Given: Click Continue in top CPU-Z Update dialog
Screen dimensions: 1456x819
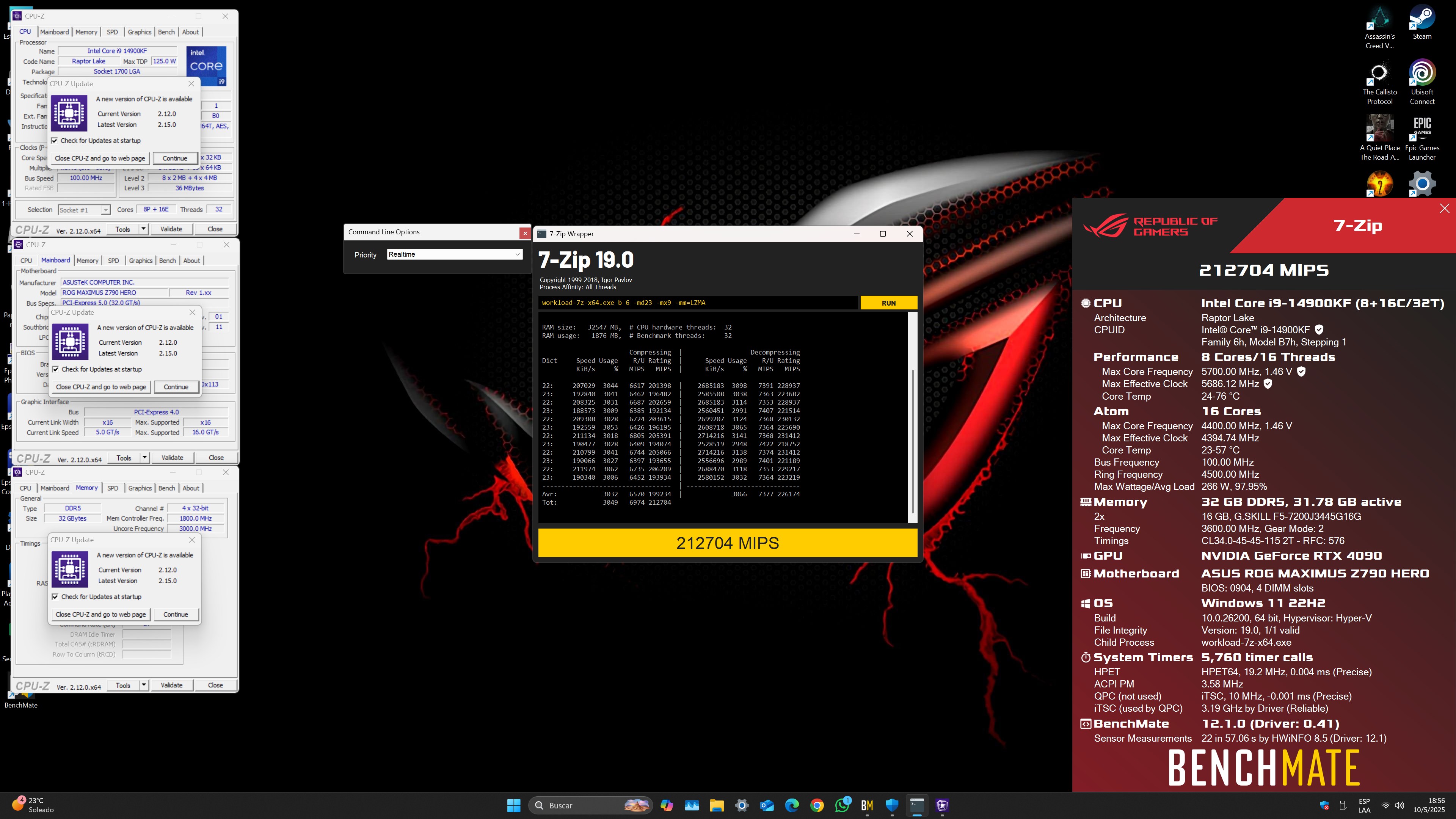Looking at the screenshot, I should pos(175,158).
